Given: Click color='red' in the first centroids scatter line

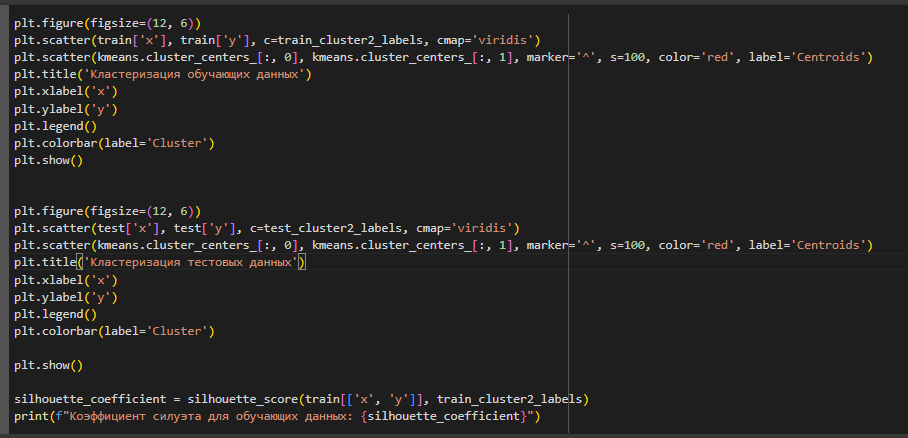Looking at the screenshot, I should (x=697, y=58).
